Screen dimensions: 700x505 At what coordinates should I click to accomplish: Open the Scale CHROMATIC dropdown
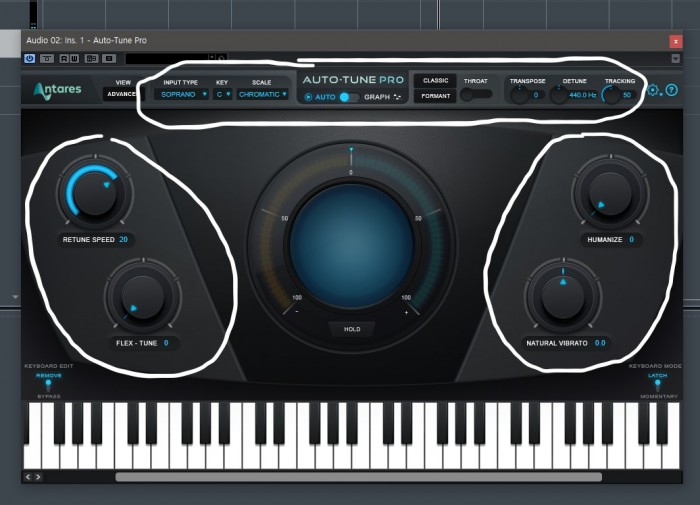pos(262,94)
